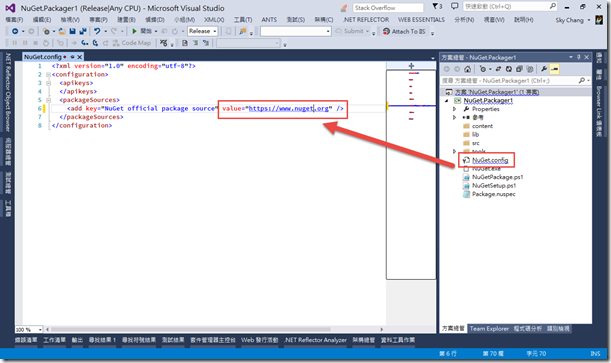
Task: Select the NuGet.config editor tab
Action: [x=42, y=57]
